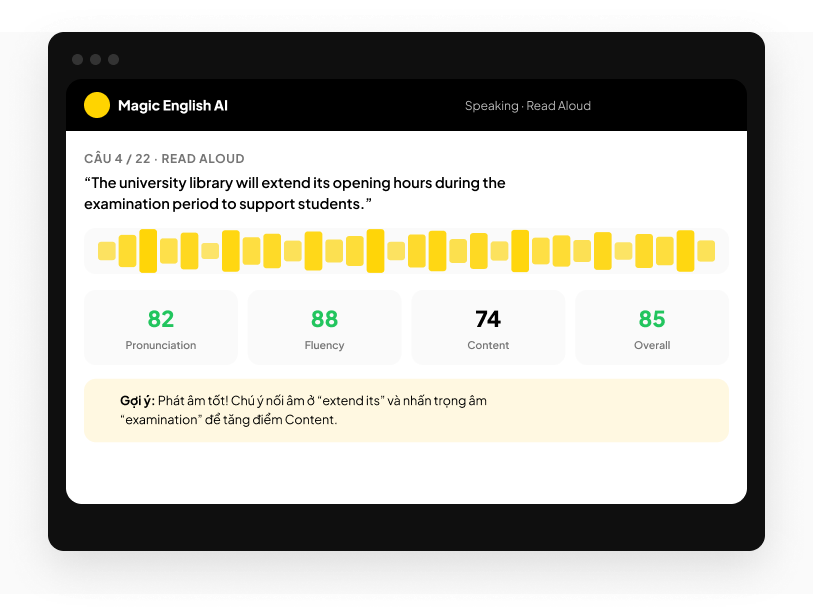The image size is (813, 615).
Task: Click the first gray window control dot
Action: [78, 60]
